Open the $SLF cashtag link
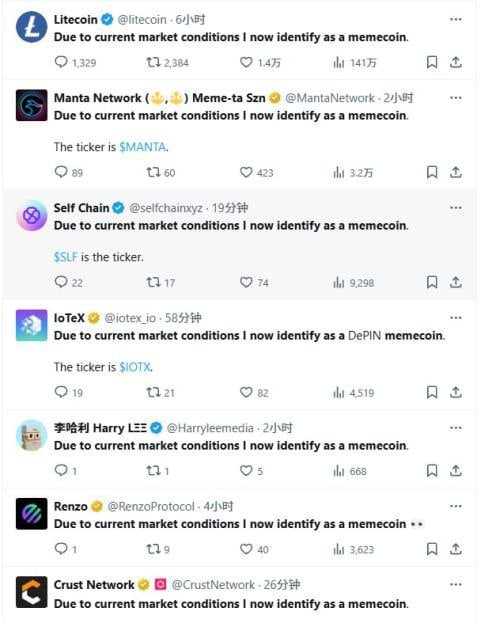Screen dimensions: 492x623 point(66,257)
